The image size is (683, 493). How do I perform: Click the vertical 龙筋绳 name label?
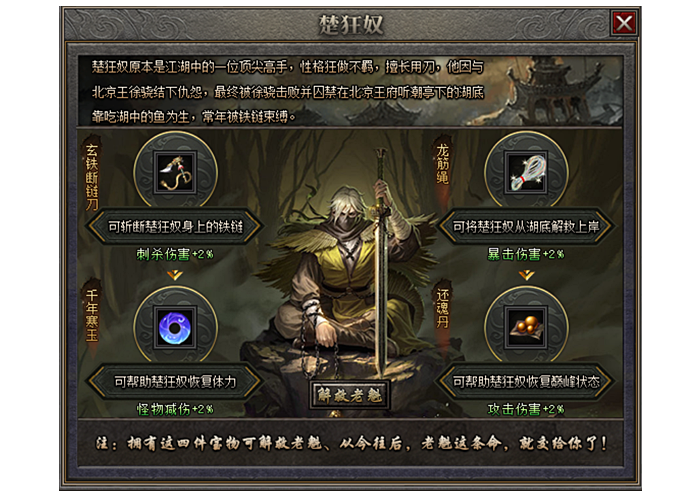pos(443,164)
